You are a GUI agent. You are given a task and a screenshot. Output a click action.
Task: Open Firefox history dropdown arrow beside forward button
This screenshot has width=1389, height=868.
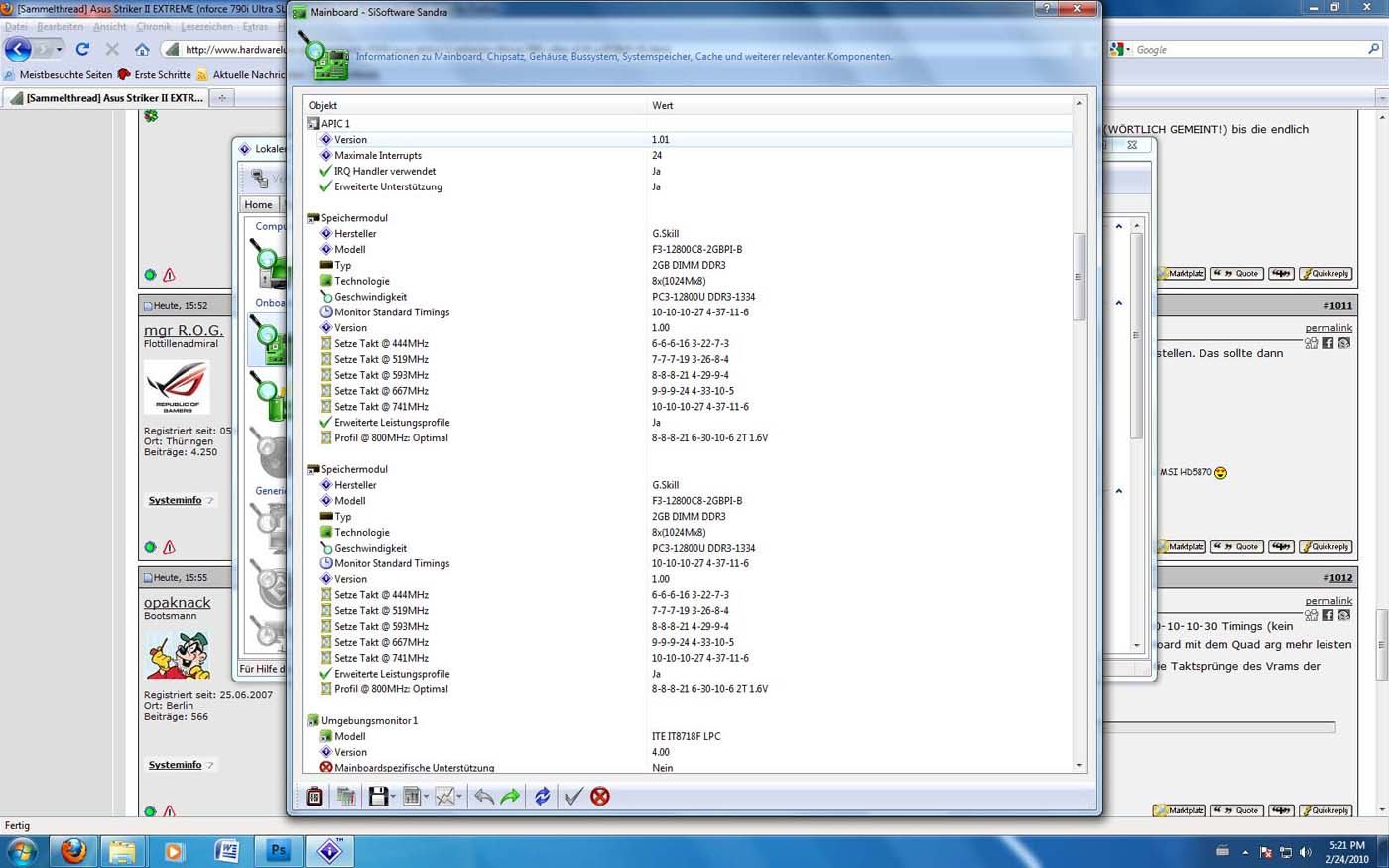coord(60,49)
